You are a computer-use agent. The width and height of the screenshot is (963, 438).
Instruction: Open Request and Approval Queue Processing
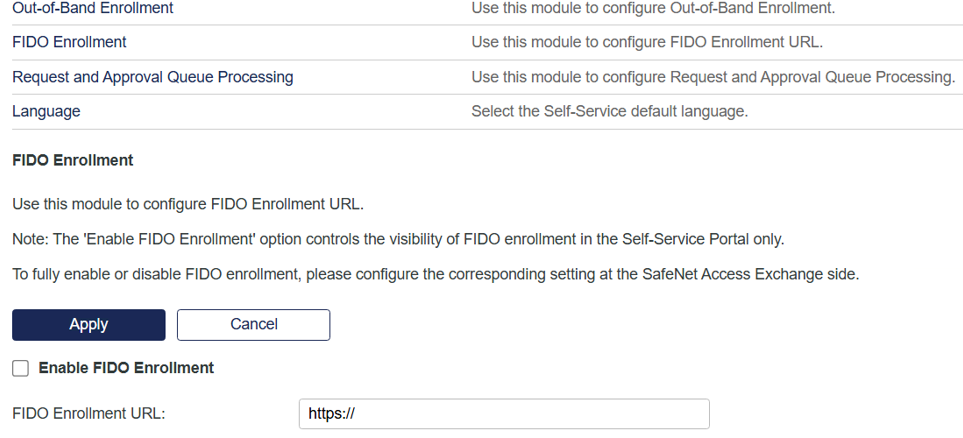(x=152, y=77)
